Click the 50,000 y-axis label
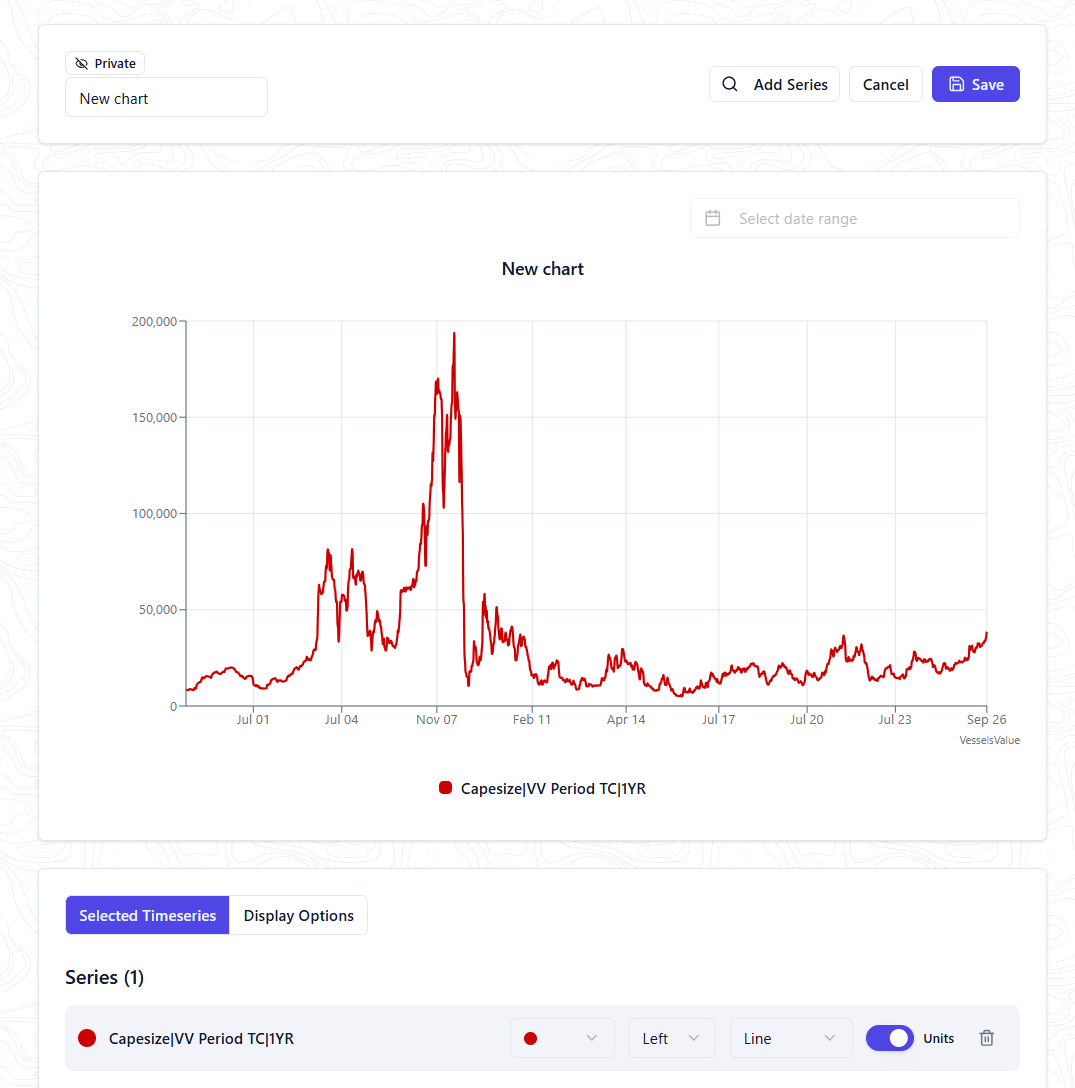 click(x=158, y=609)
